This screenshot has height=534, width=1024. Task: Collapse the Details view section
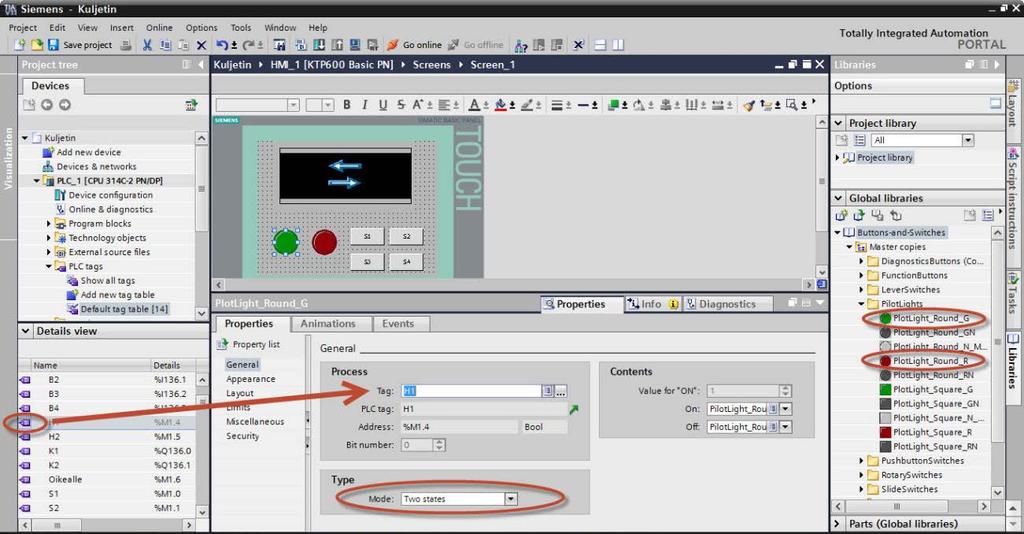[x=25, y=331]
